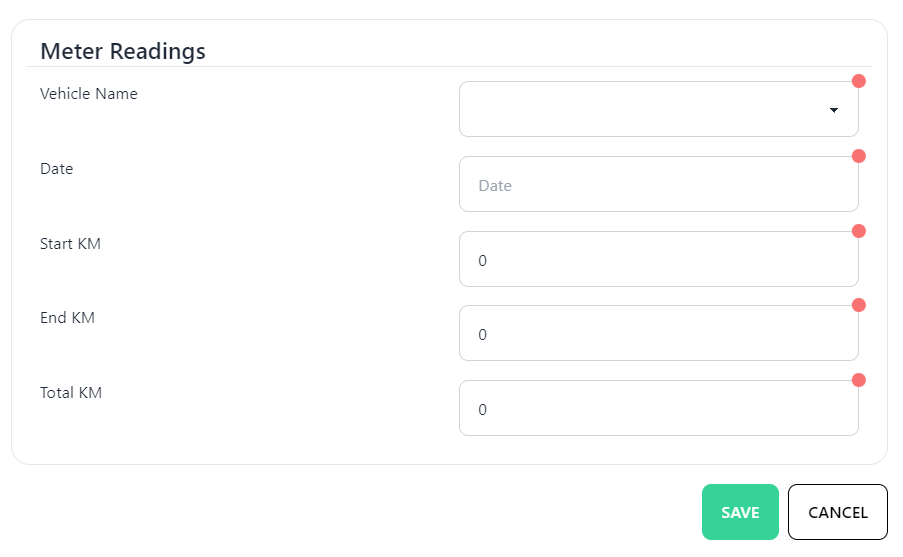903x557 pixels.
Task: Click the Start KM label
Action: [x=70, y=244]
